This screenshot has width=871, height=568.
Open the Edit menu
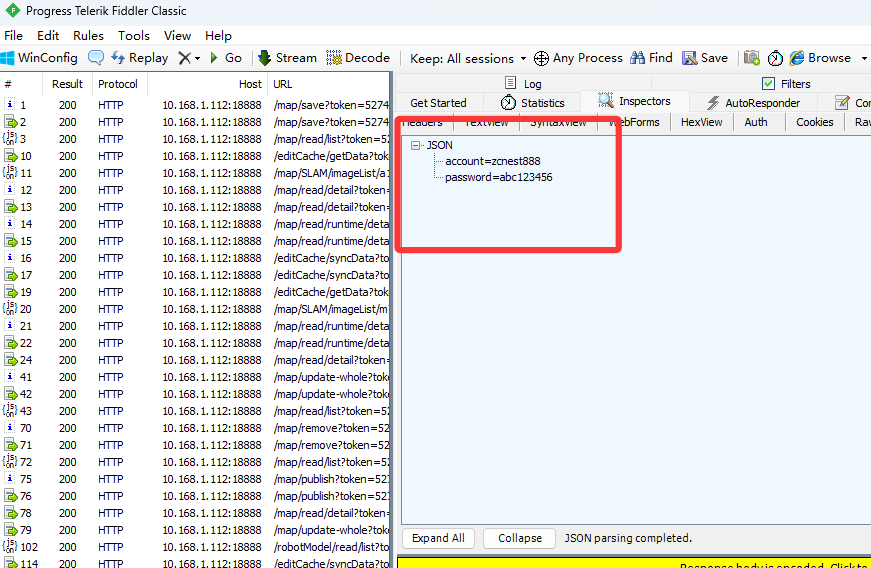48,36
